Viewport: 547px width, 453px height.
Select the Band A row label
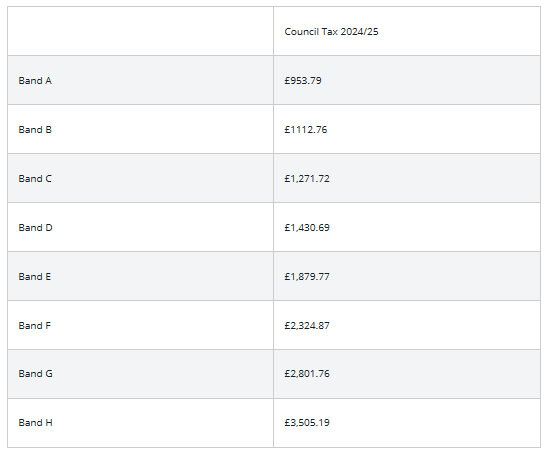(35, 81)
